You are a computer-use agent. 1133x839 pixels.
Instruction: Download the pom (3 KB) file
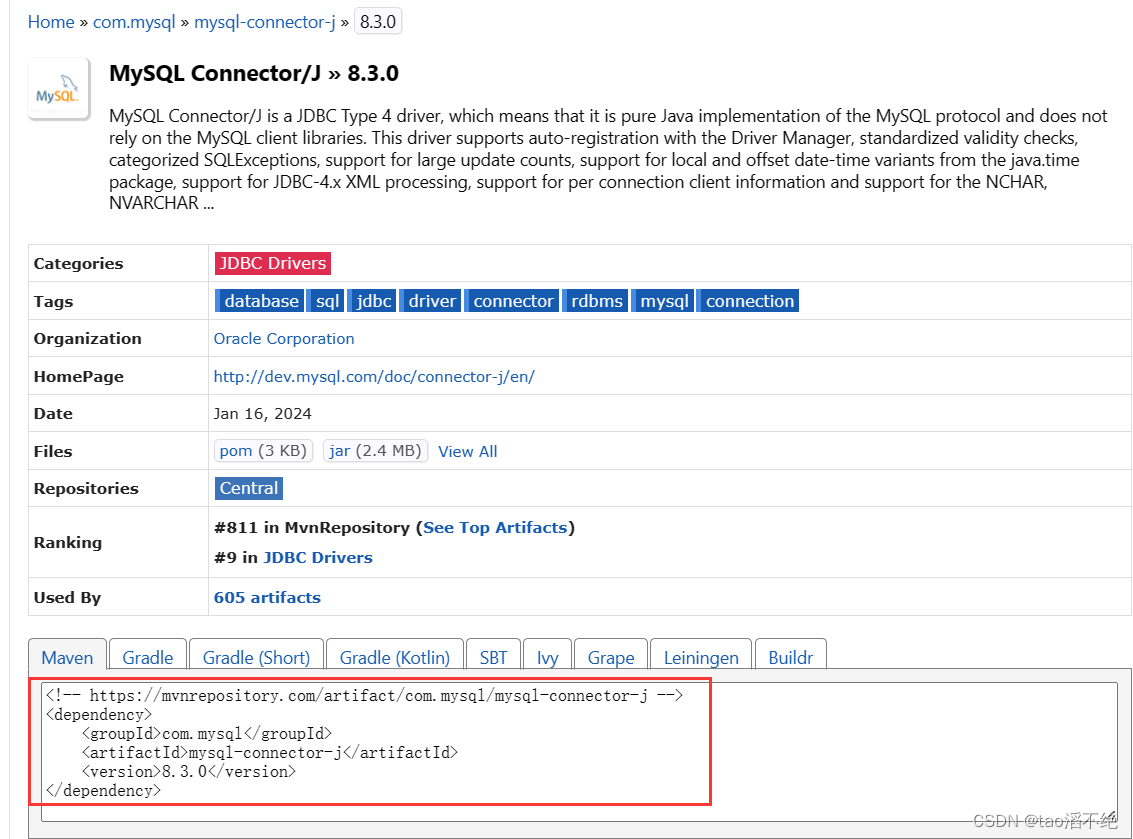click(x=263, y=450)
